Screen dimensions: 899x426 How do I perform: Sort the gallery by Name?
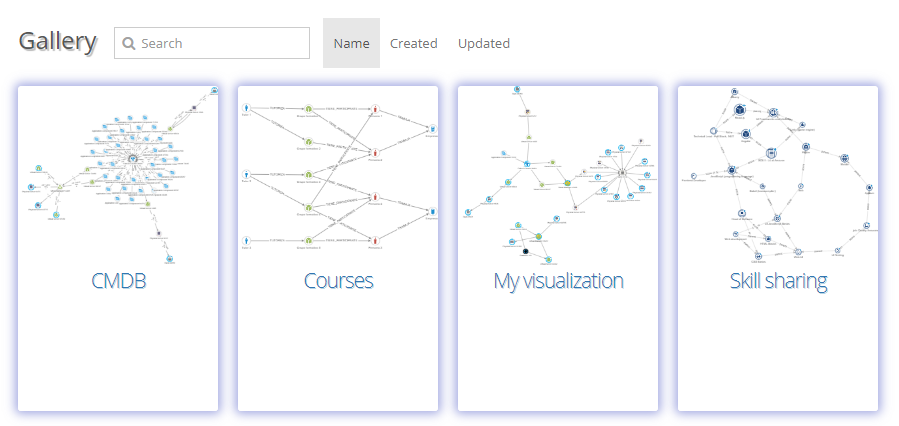[x=351, y=44]
